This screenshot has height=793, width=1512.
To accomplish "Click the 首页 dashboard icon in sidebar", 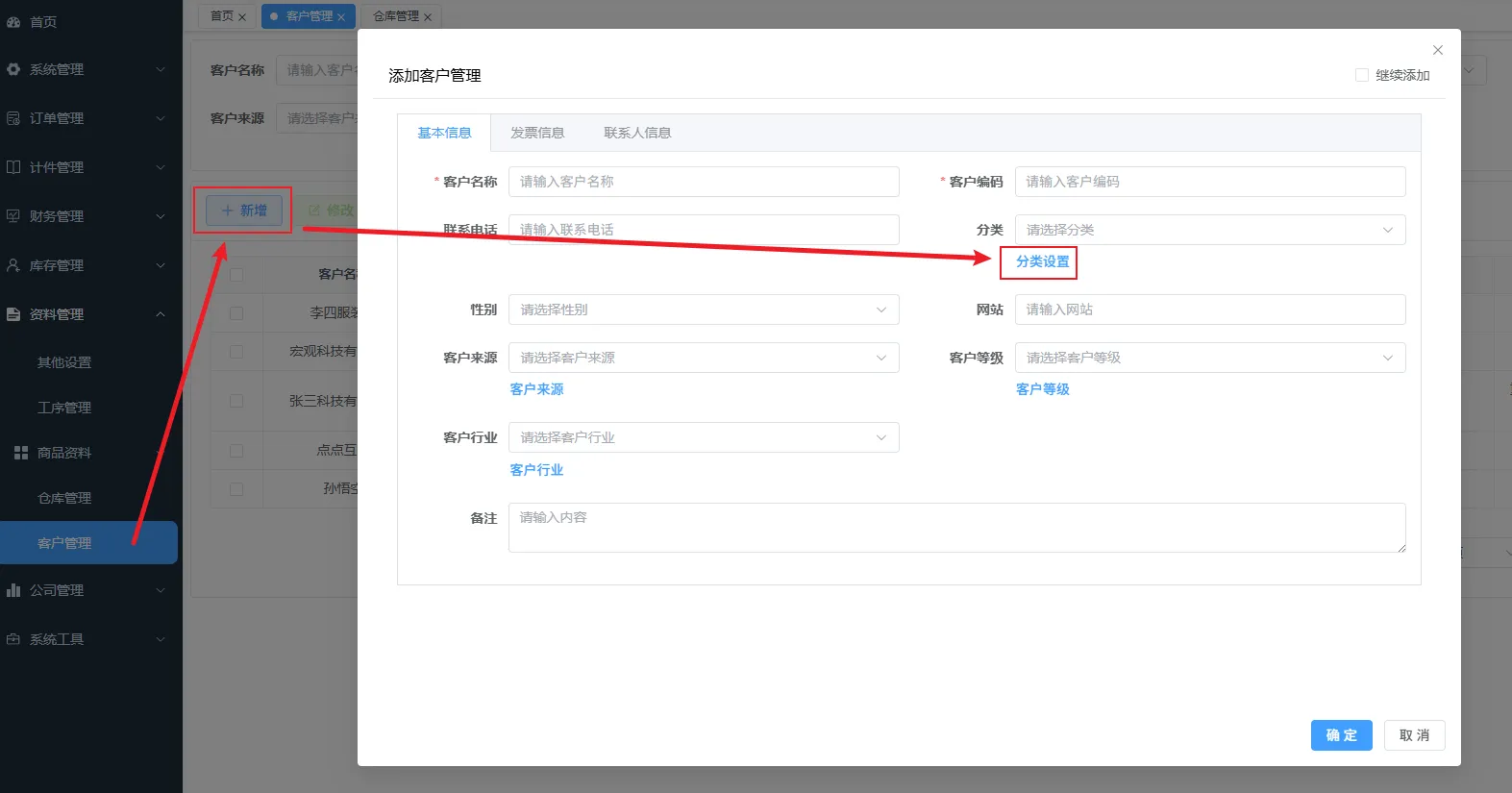I will pos(13,21).
